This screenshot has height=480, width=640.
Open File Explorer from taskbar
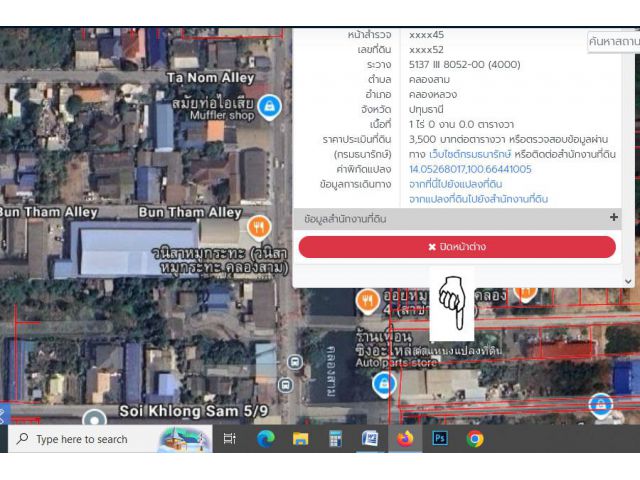click(300, 439)
